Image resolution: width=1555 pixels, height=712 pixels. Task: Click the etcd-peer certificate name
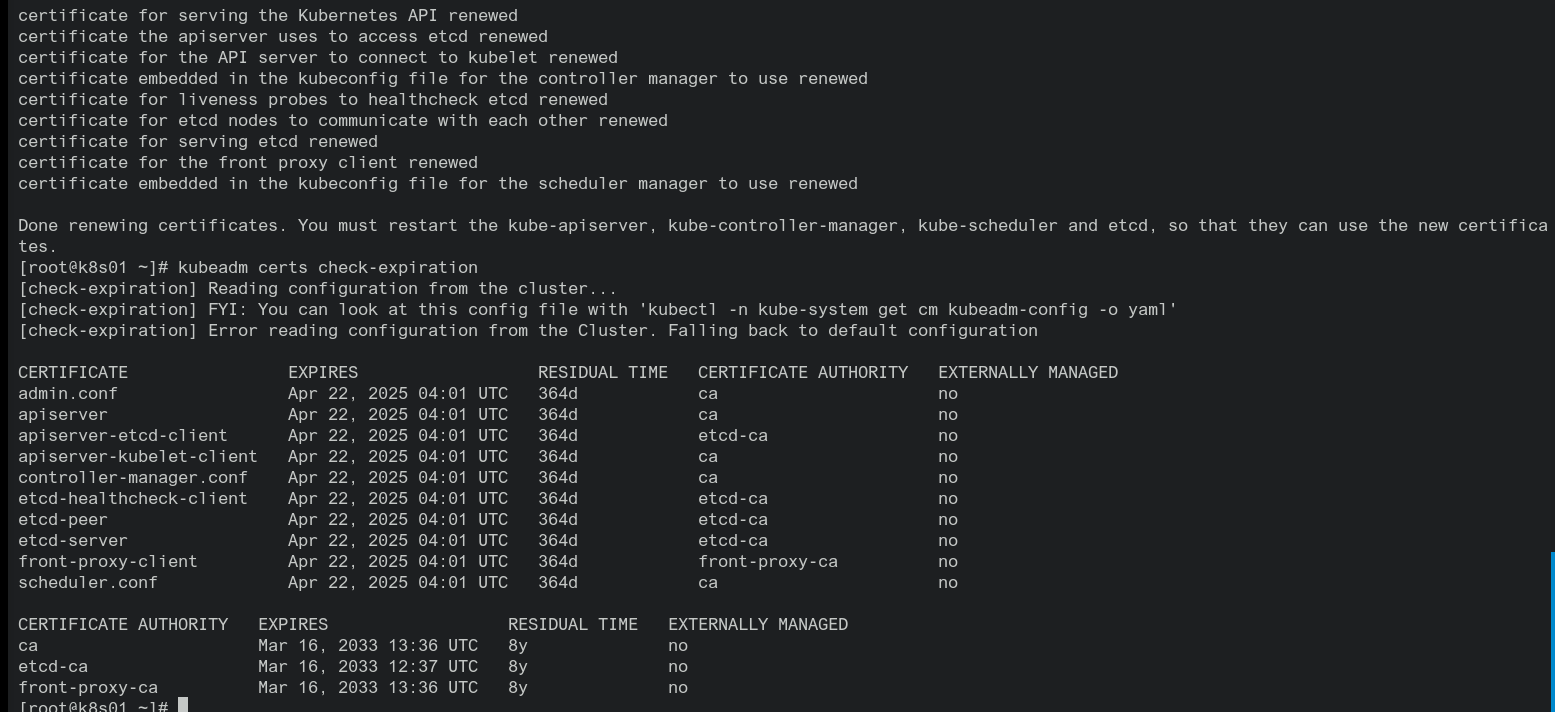click(63, 520)
